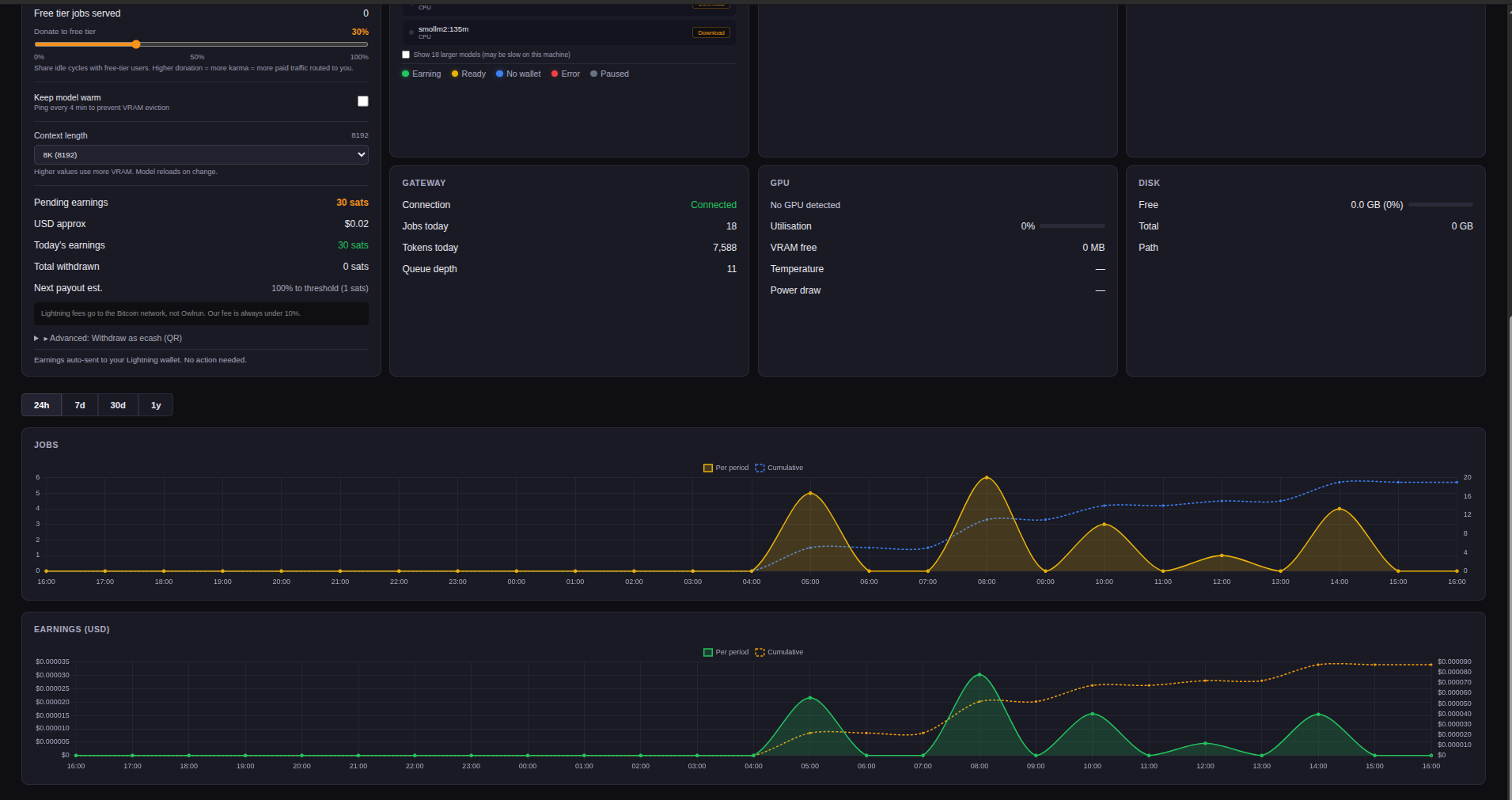Screen dimensions: 1512x800
Task: Click the gray Paused status dot
Action: coord(593,74)
